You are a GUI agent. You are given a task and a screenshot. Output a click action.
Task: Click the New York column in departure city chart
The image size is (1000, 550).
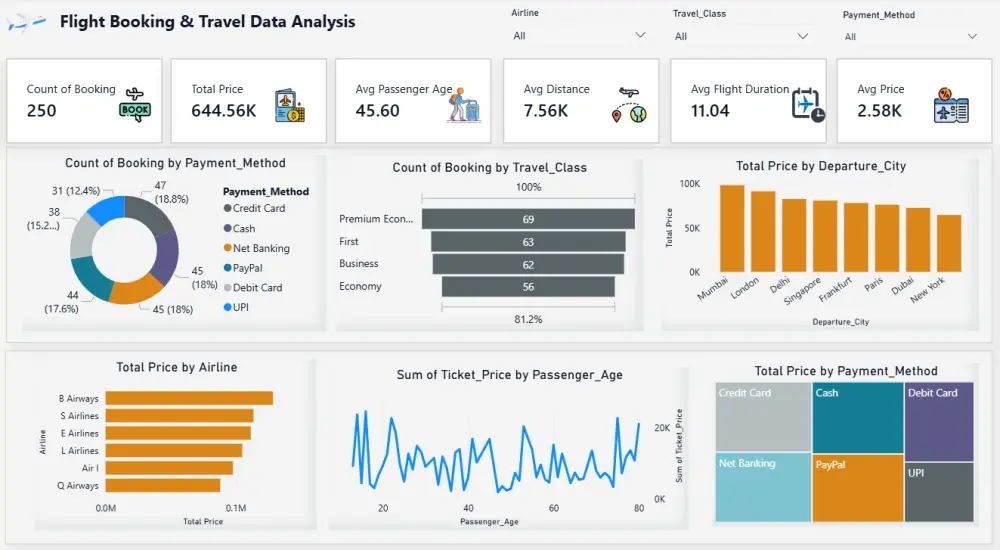click(949, 244)
